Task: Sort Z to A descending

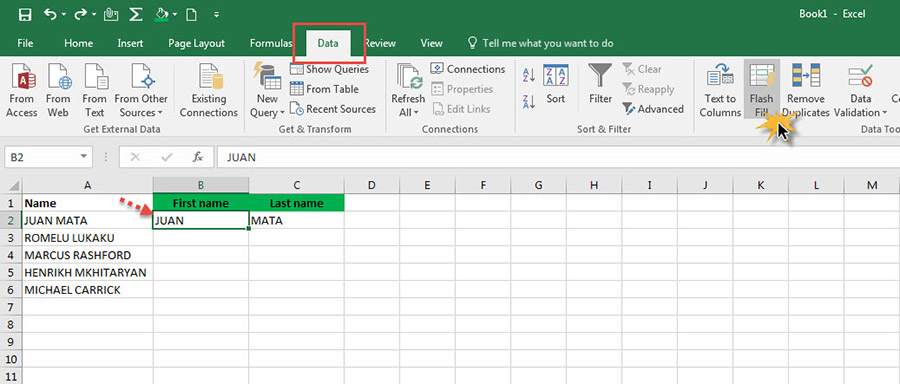Action: coord(529,102)
